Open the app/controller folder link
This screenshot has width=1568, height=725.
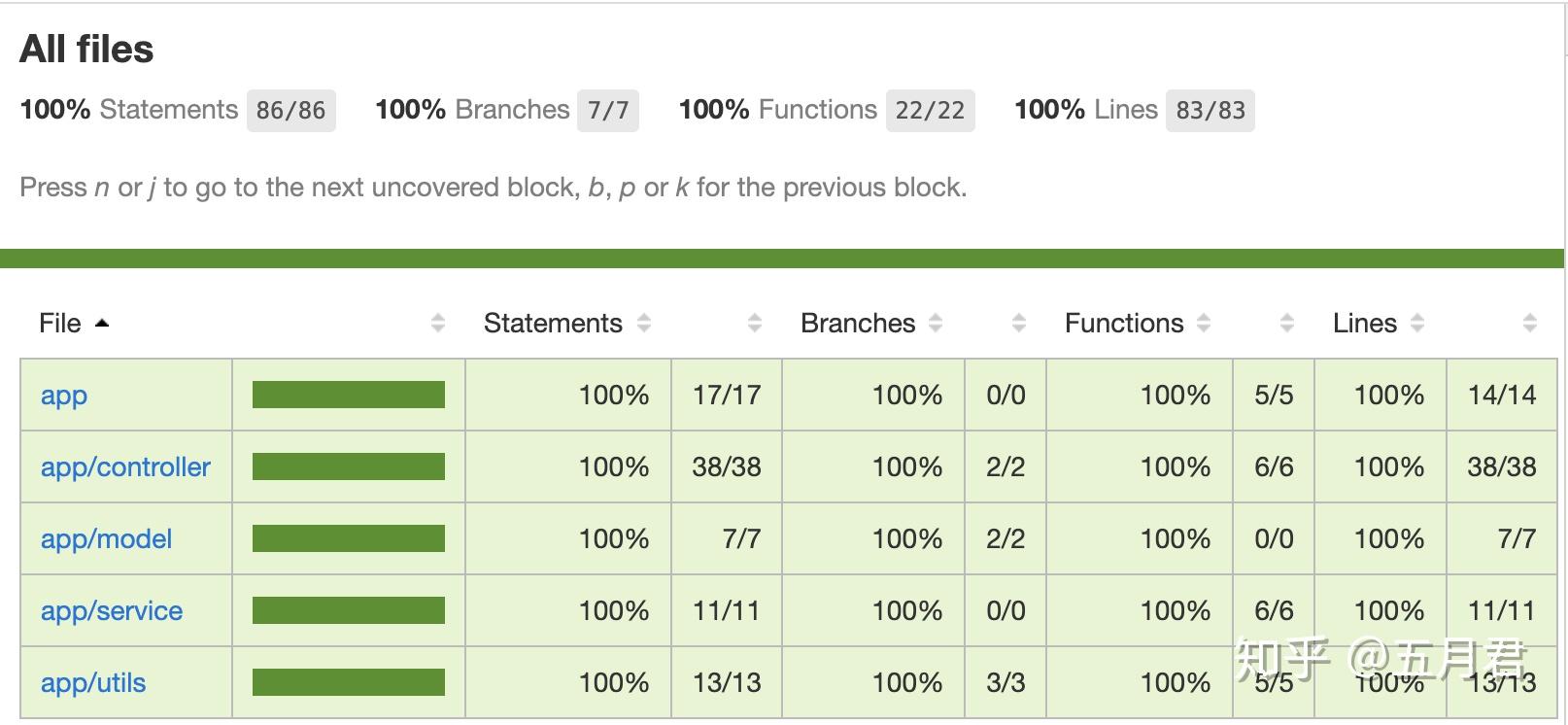125,467
